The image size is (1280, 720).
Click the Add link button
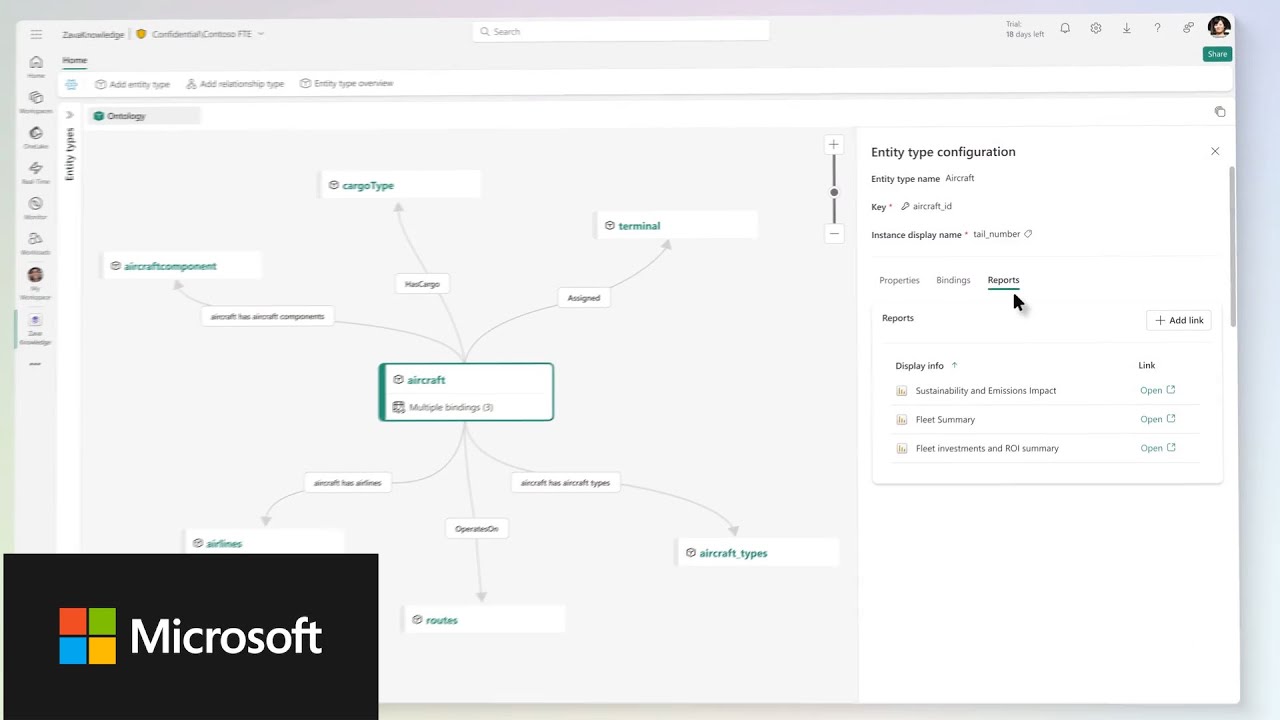click(x=1179, y=320)
